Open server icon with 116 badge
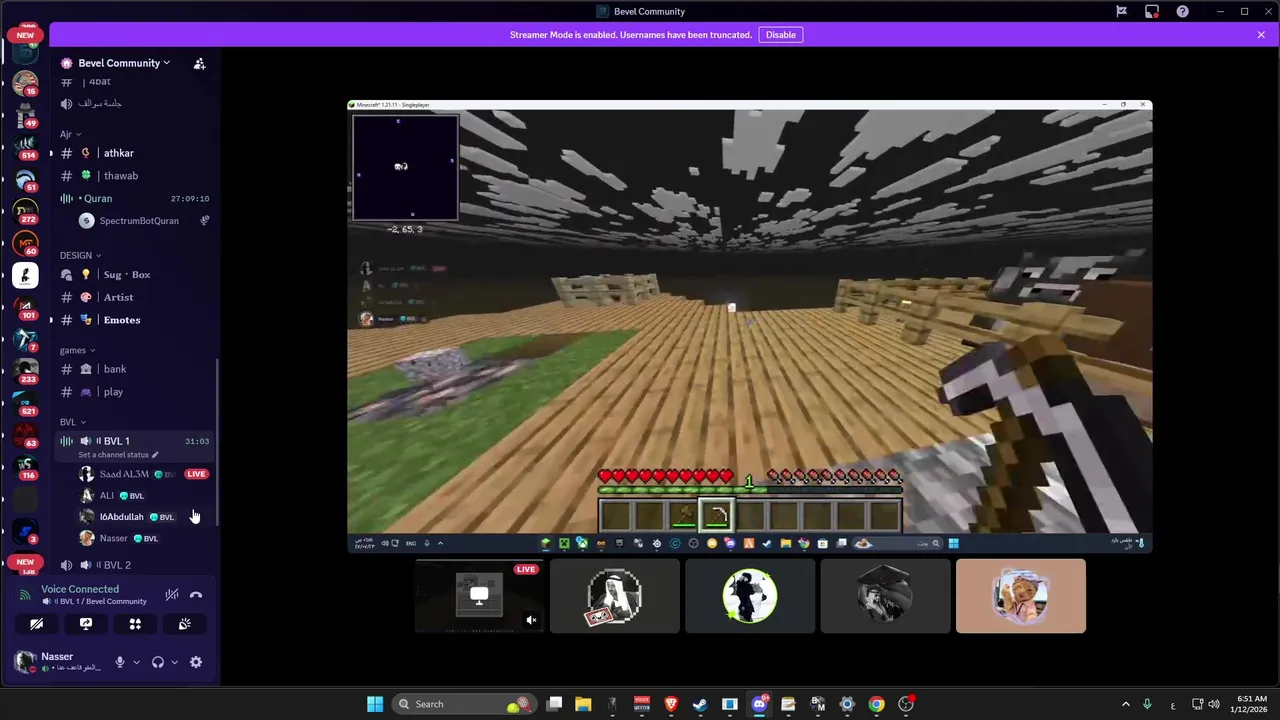Image resolution: width=1280 pixels, height=720 pixels. click(x=25, y=467)
